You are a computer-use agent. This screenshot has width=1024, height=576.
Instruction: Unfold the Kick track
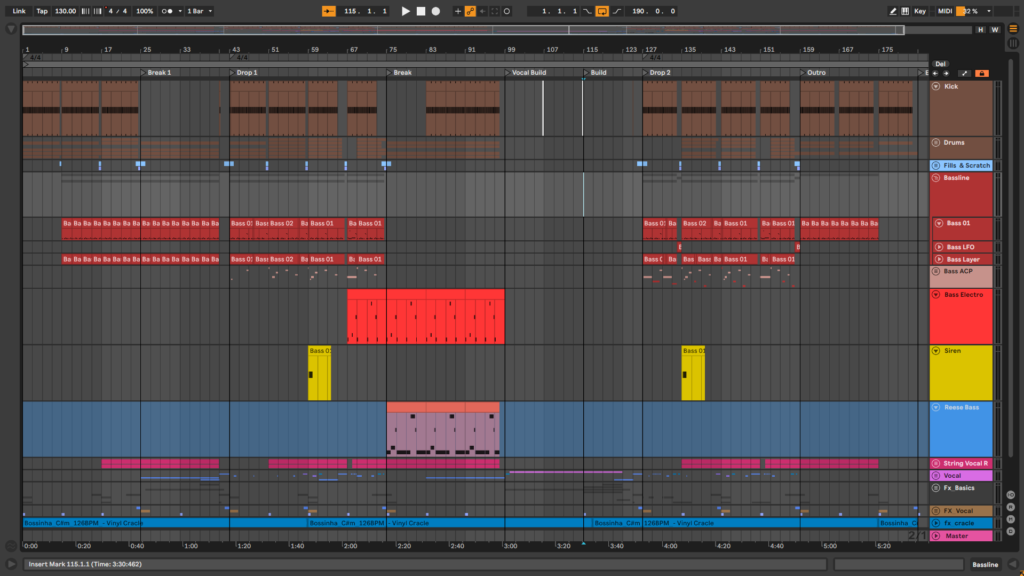tap(936, 87)
